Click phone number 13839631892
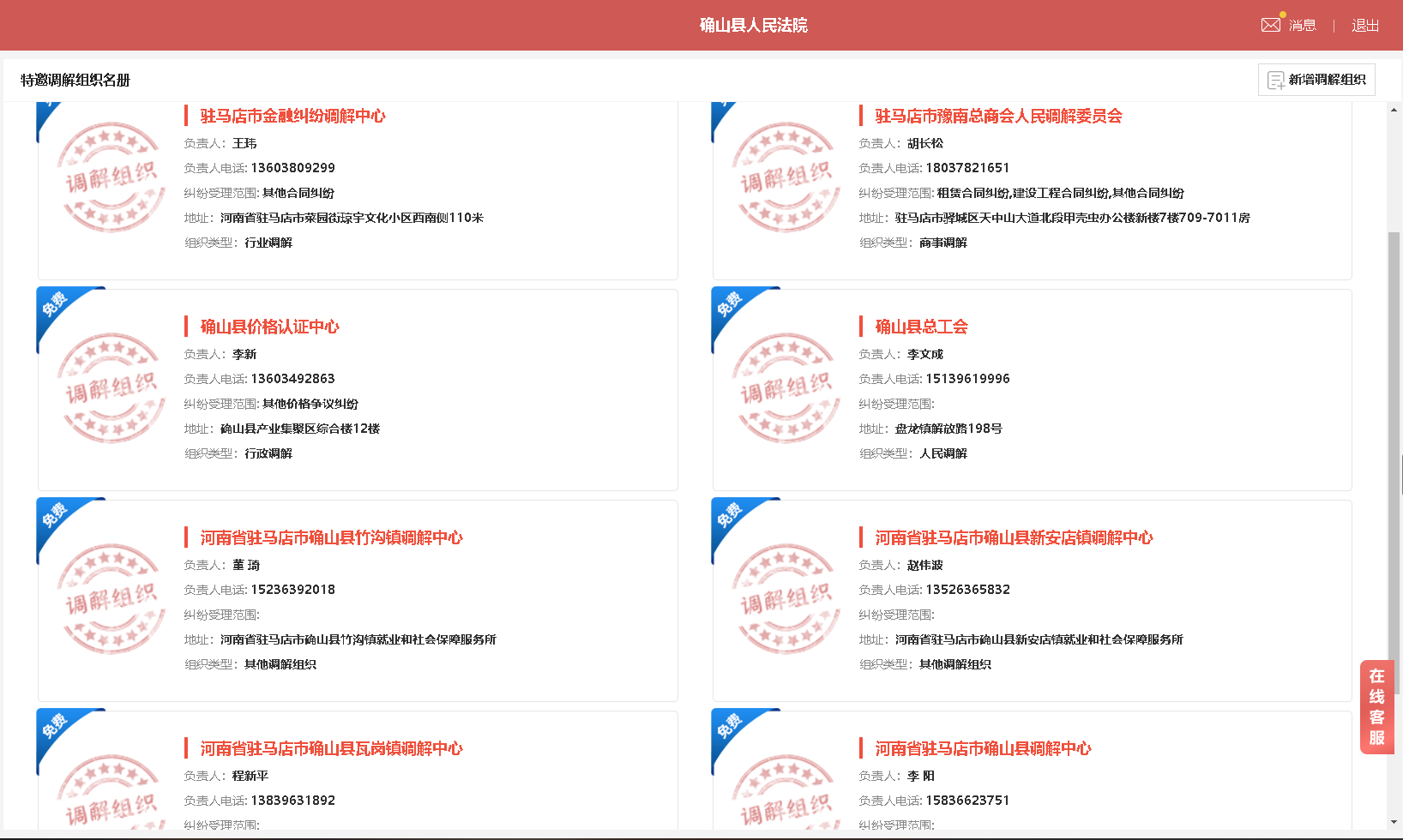Image resolution: width=1403 pixels, height=840 pixels. click(292, 801)
